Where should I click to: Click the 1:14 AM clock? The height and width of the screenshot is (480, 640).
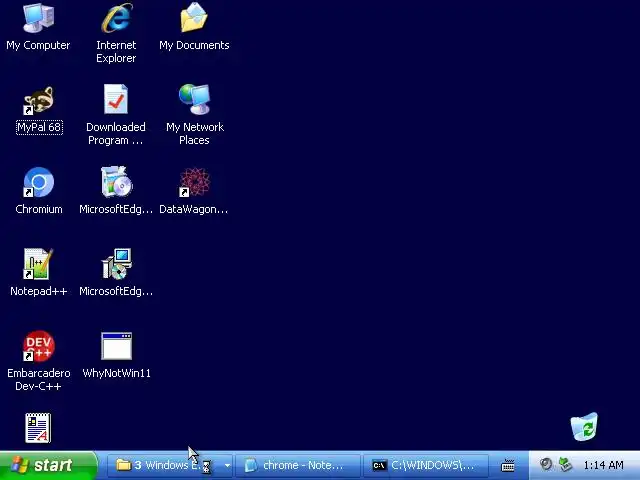coord(604,465)
